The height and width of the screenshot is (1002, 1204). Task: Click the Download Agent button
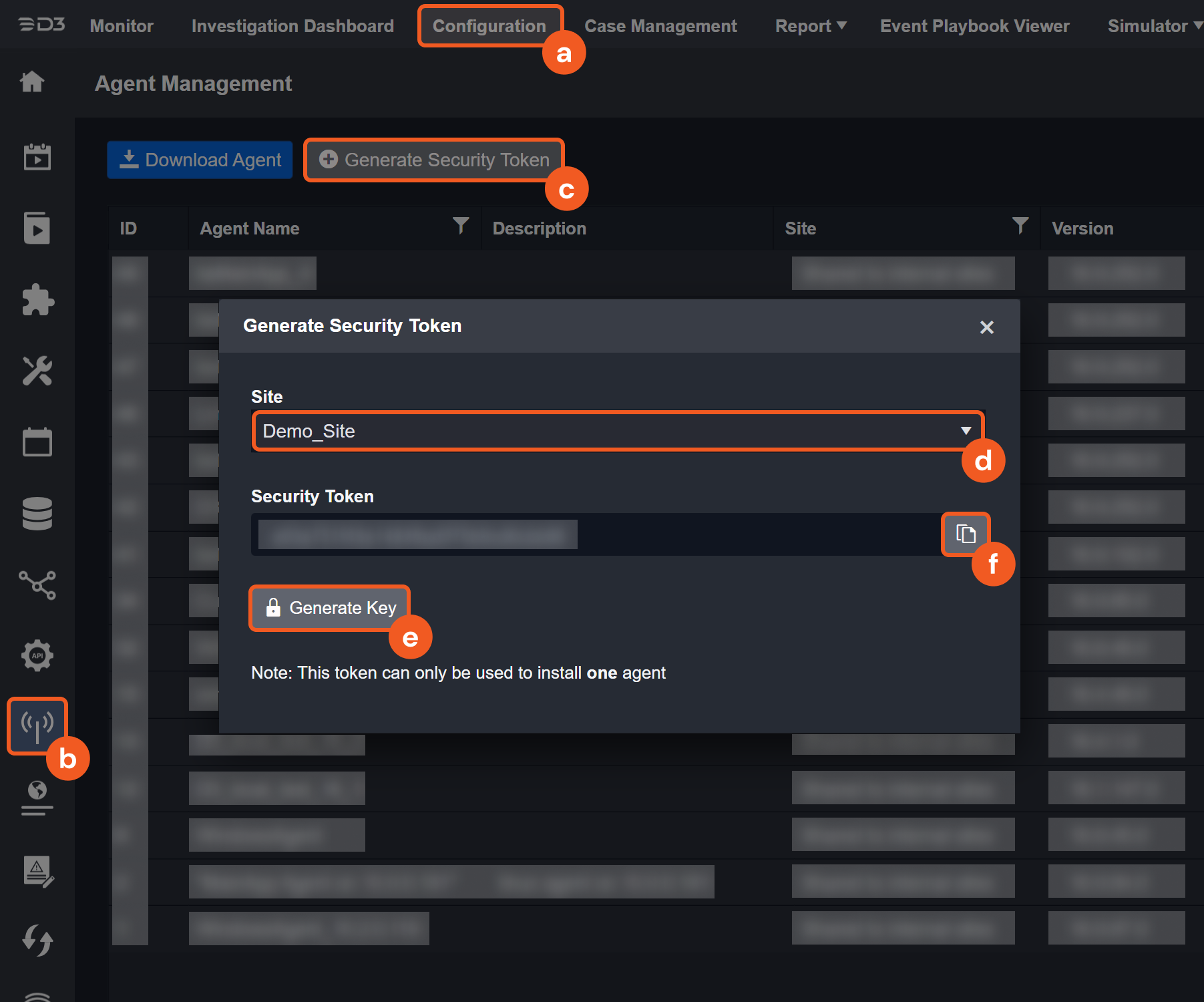[200, 160]
